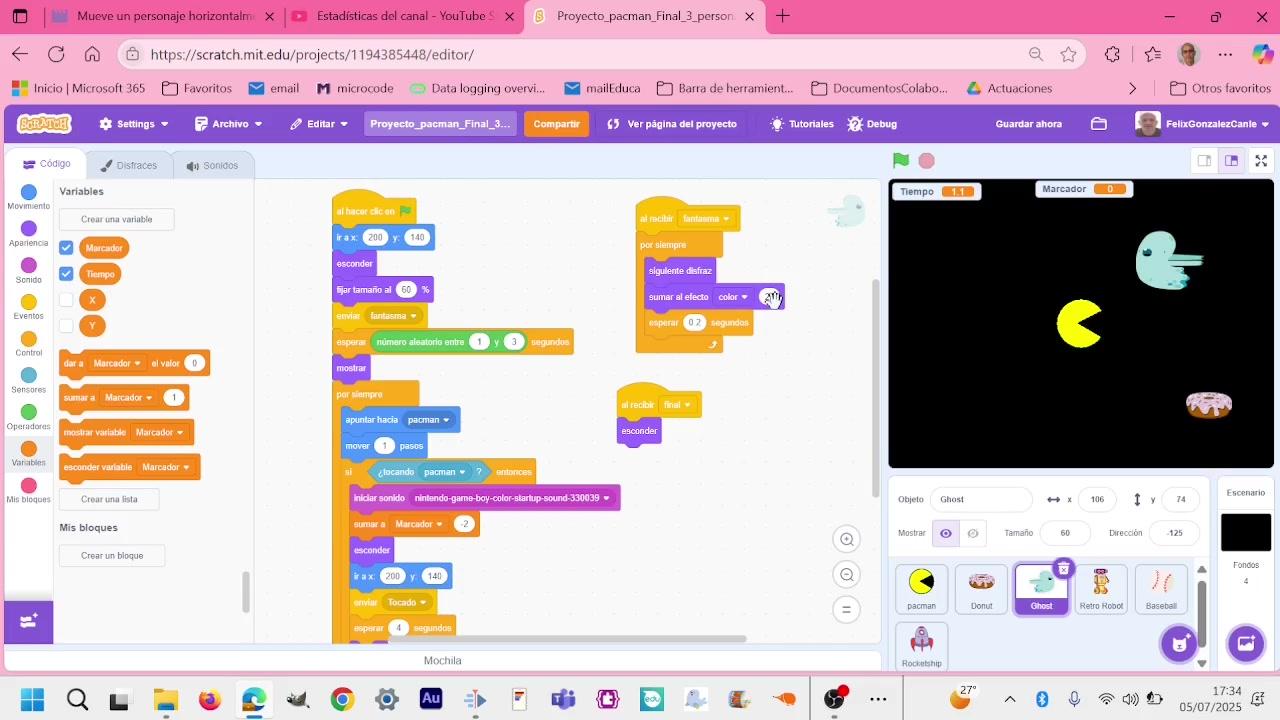Launch Adobe Audition from taskbar
Viewport: 1280px width, 720px height.
click(x=431, y=699)
